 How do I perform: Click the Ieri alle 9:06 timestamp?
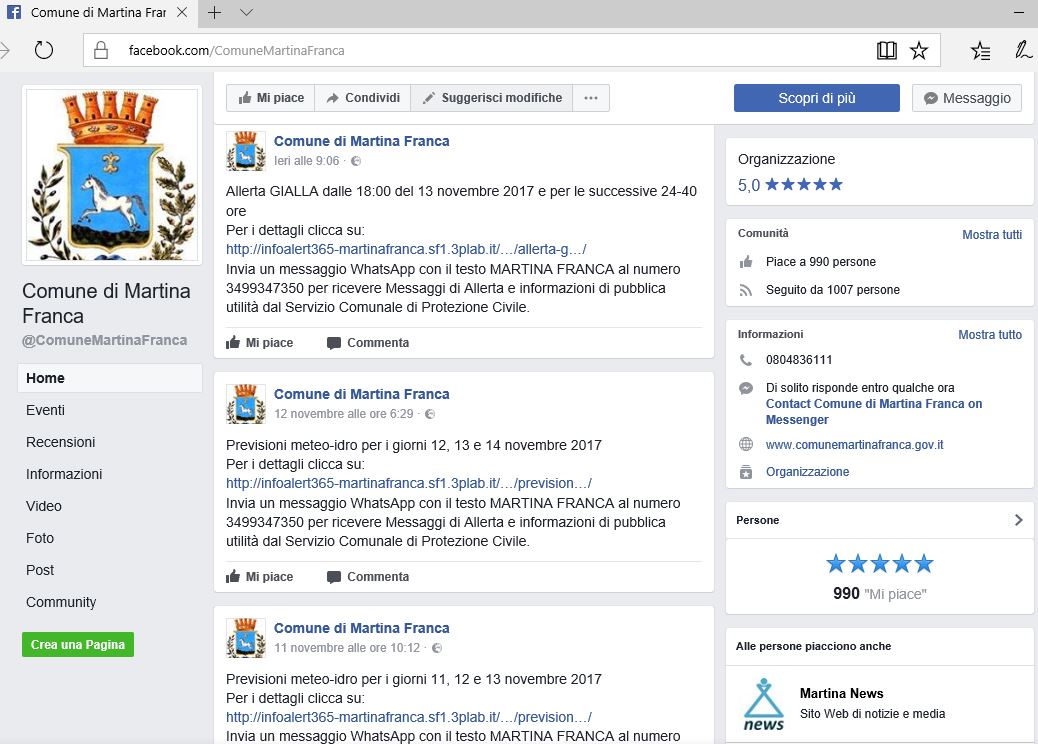click(x=307, y=161)
